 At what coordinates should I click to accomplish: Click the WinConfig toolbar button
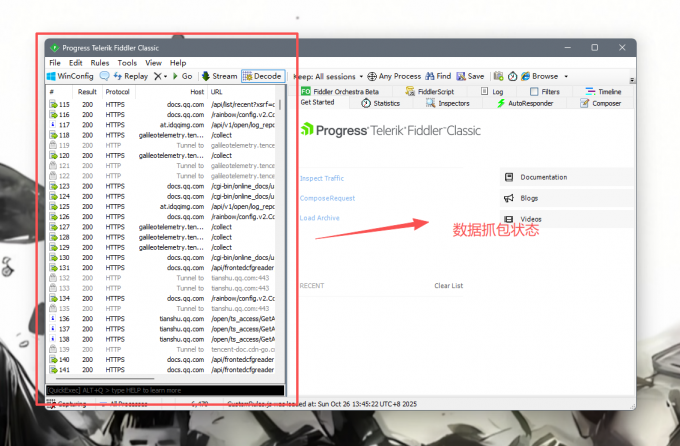(72, 76)
